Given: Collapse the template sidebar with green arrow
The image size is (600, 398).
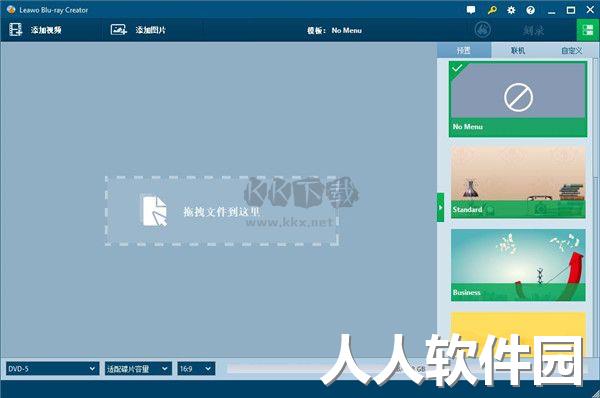Looking at the screenshot, I should click(x=440, y=207).
